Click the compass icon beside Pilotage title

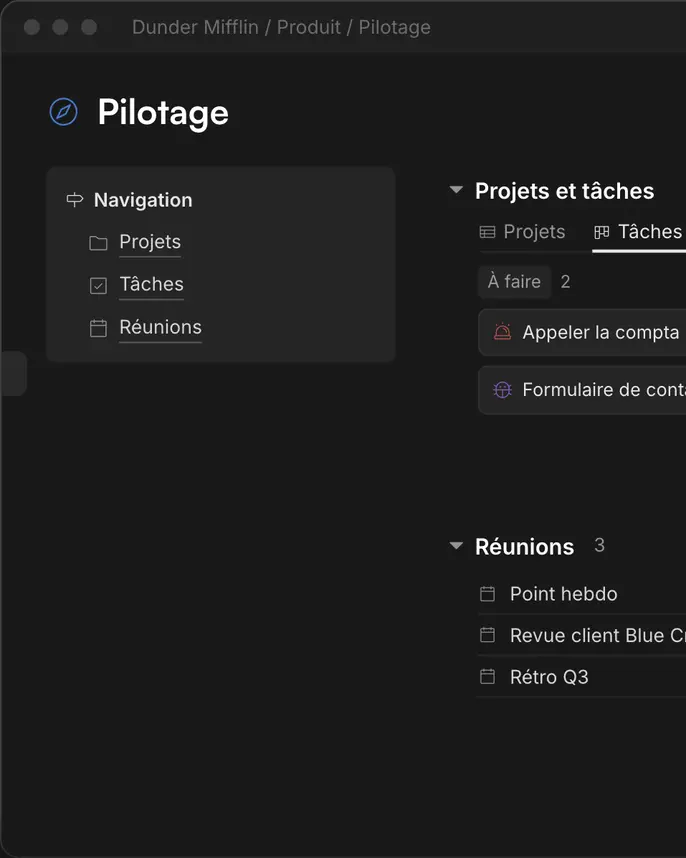[63, 112]
